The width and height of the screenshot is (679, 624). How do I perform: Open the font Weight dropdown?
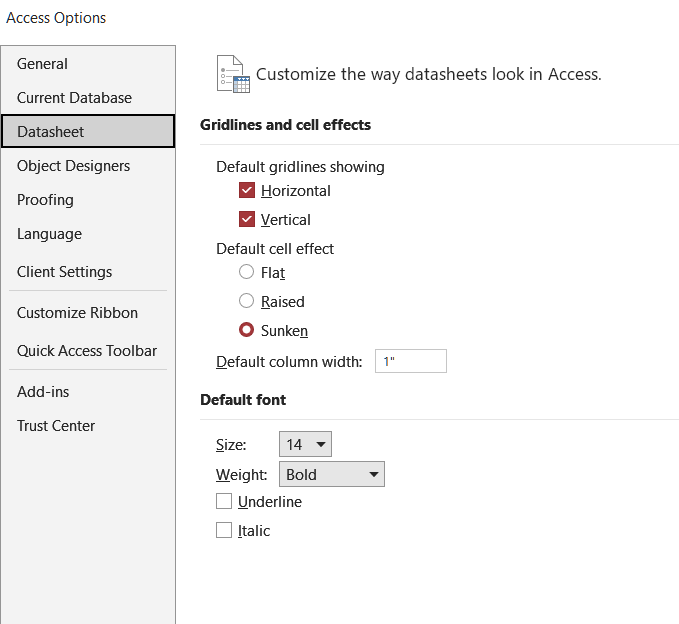(x=332, y=474)
